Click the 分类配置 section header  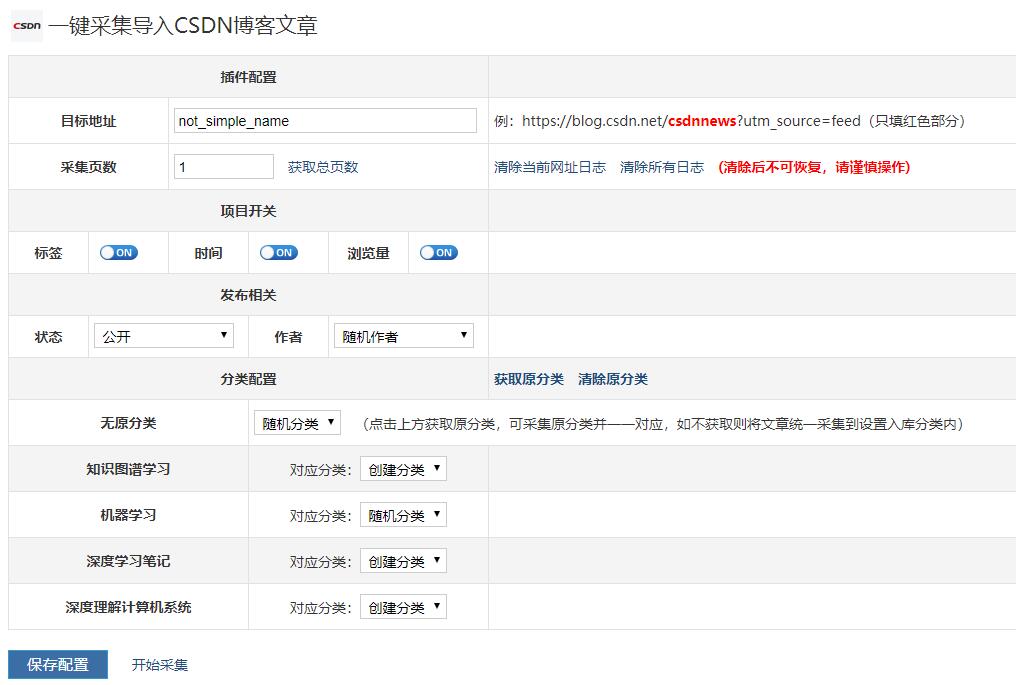[248, 379]
